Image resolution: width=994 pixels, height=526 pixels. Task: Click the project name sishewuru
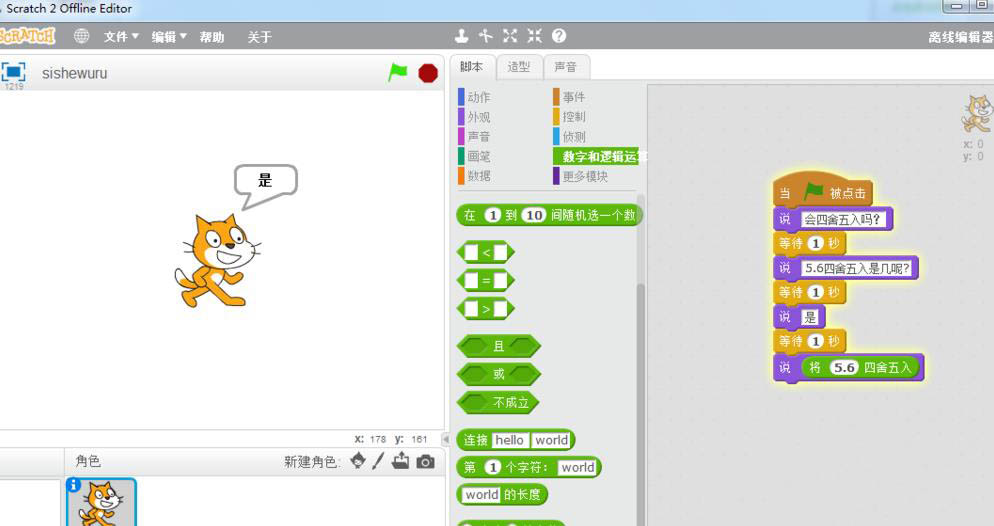74,74
